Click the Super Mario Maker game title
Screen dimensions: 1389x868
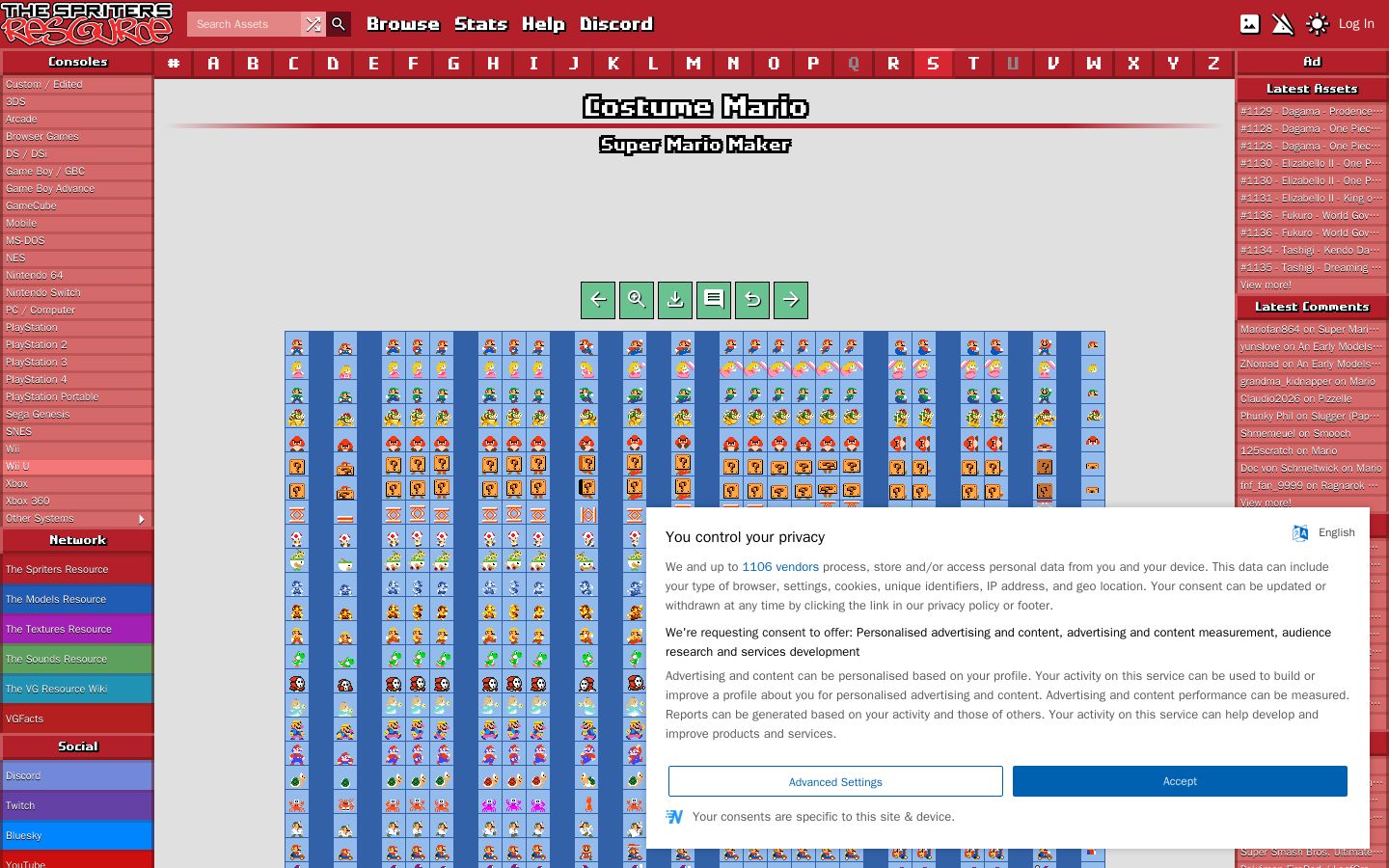click(x=694, y=145)
